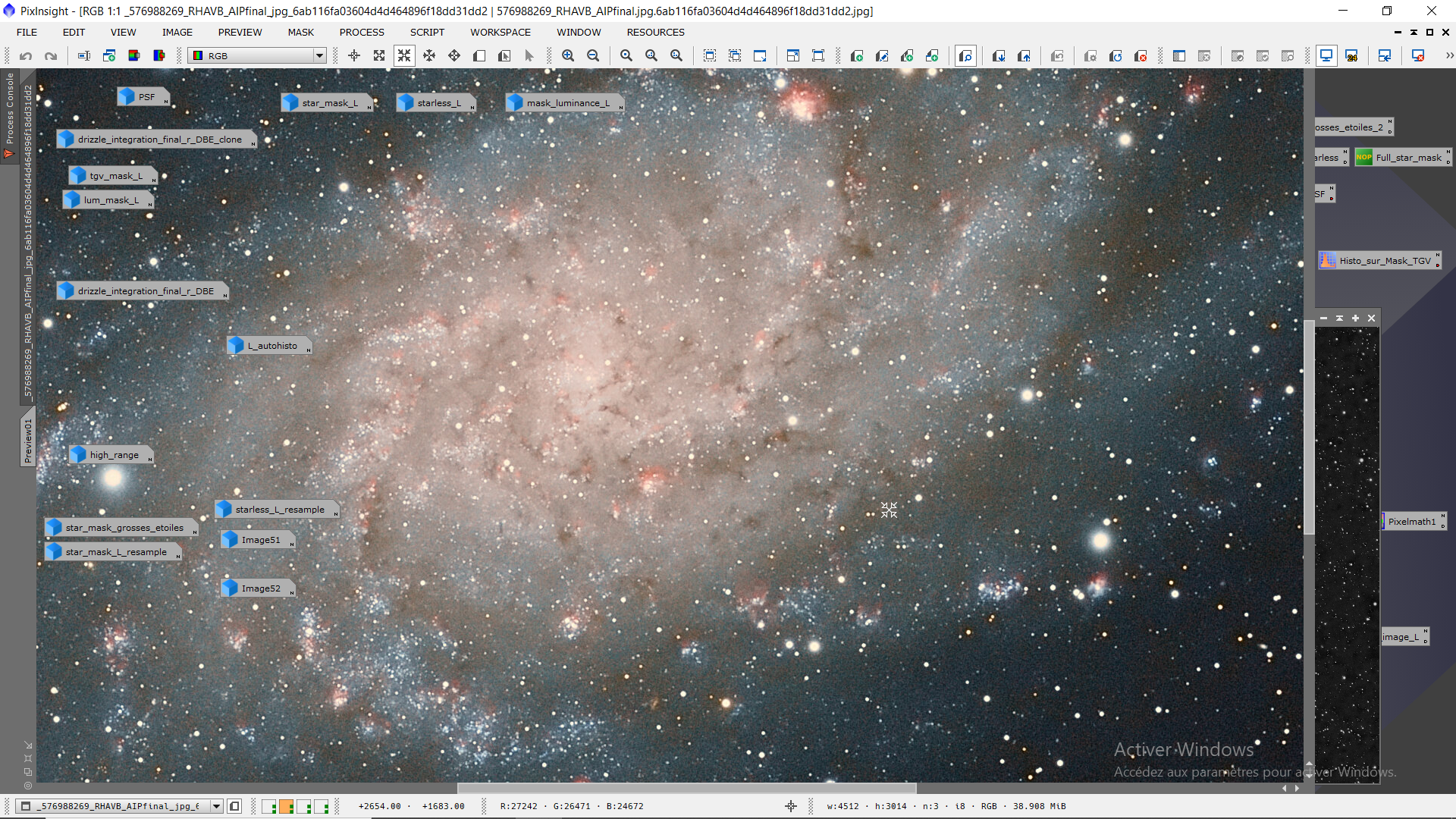Expand the toolbar overflow chevron
The height and width of the screenshot is (819, 1456).
[1449, 56]
